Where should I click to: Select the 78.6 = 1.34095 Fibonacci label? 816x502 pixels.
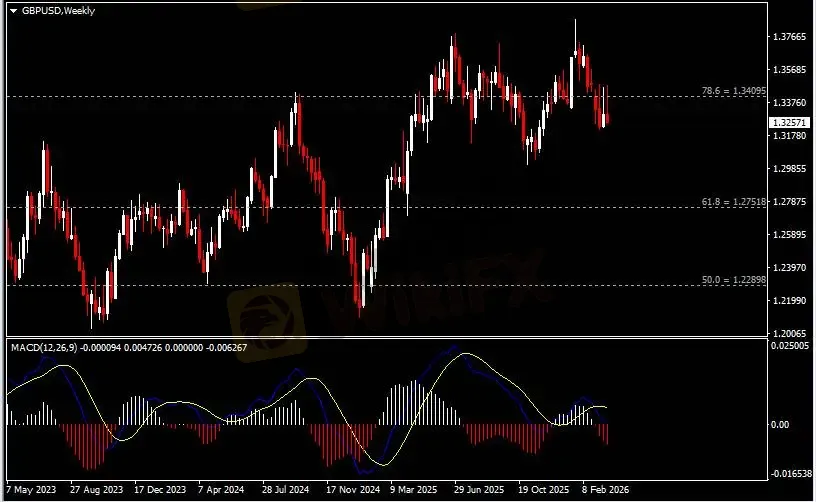pyautogui.click(x=733, y=91)
